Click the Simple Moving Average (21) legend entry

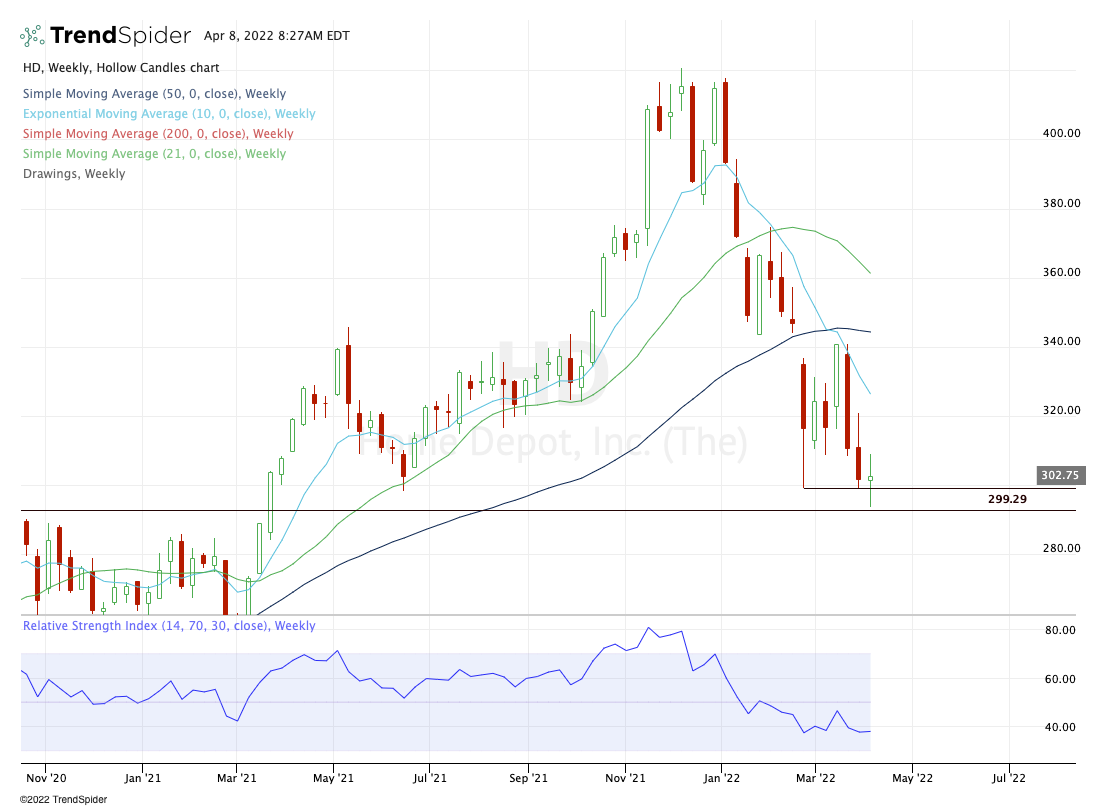154,153
